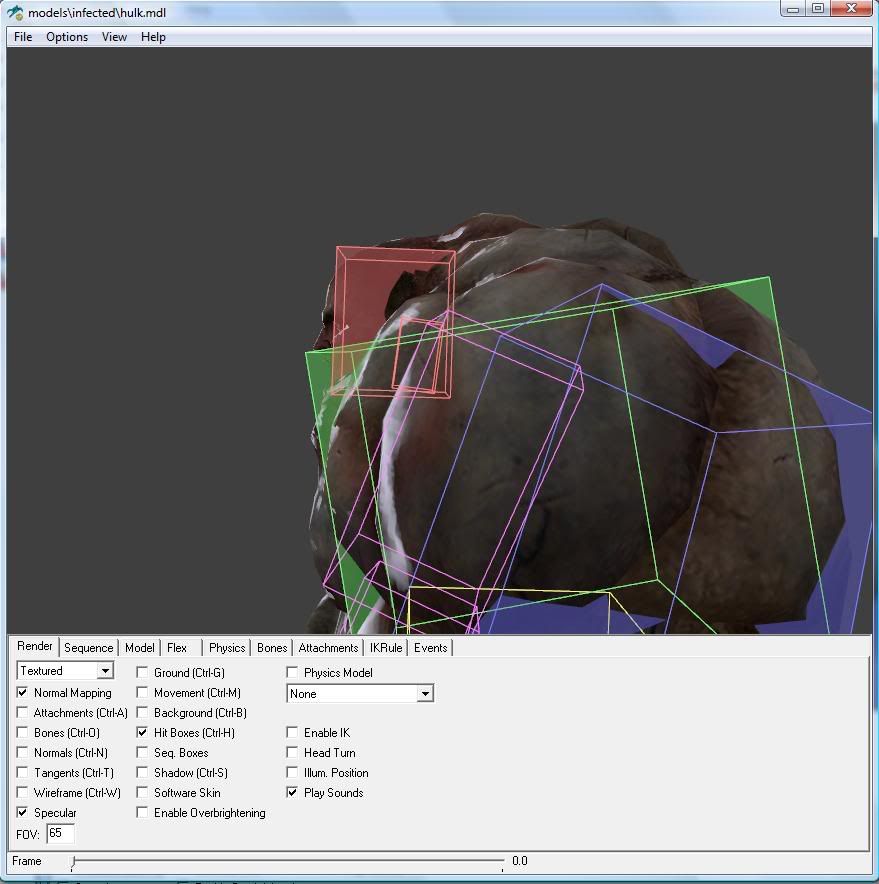This screenshot has height=884, width=879.
Task: Open the File menu
Action: point(23,37)
